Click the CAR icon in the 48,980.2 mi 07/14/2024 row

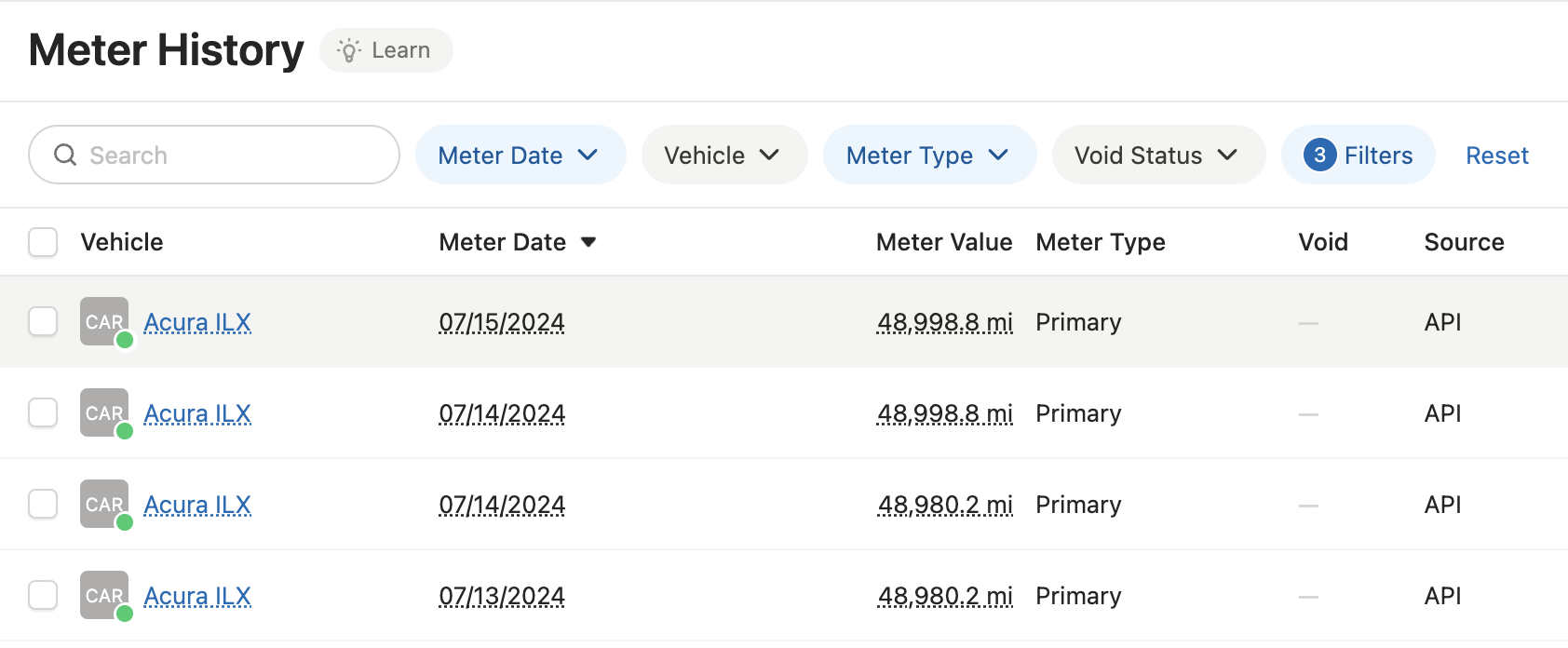(103, 504)
